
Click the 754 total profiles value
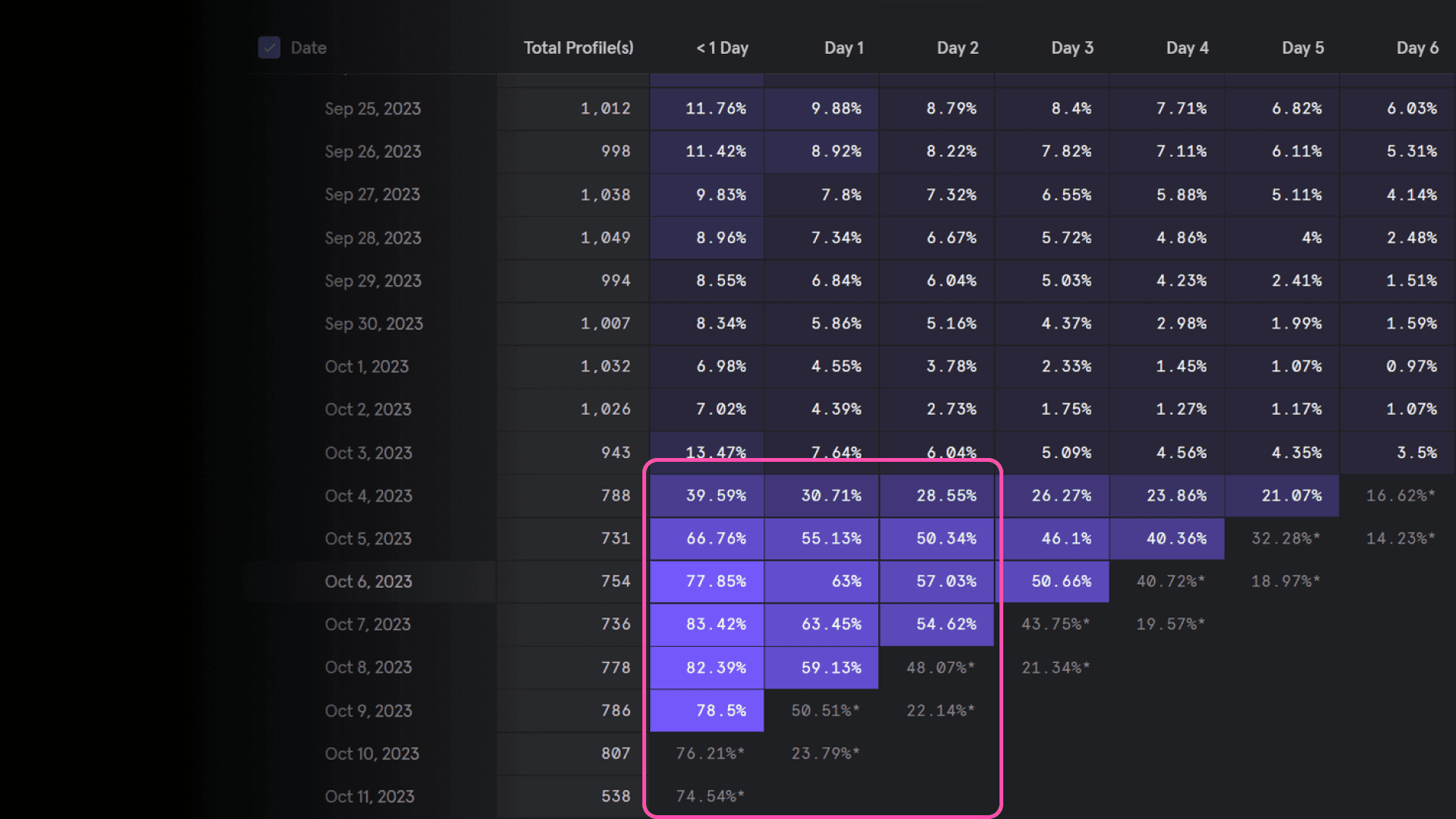615,582
